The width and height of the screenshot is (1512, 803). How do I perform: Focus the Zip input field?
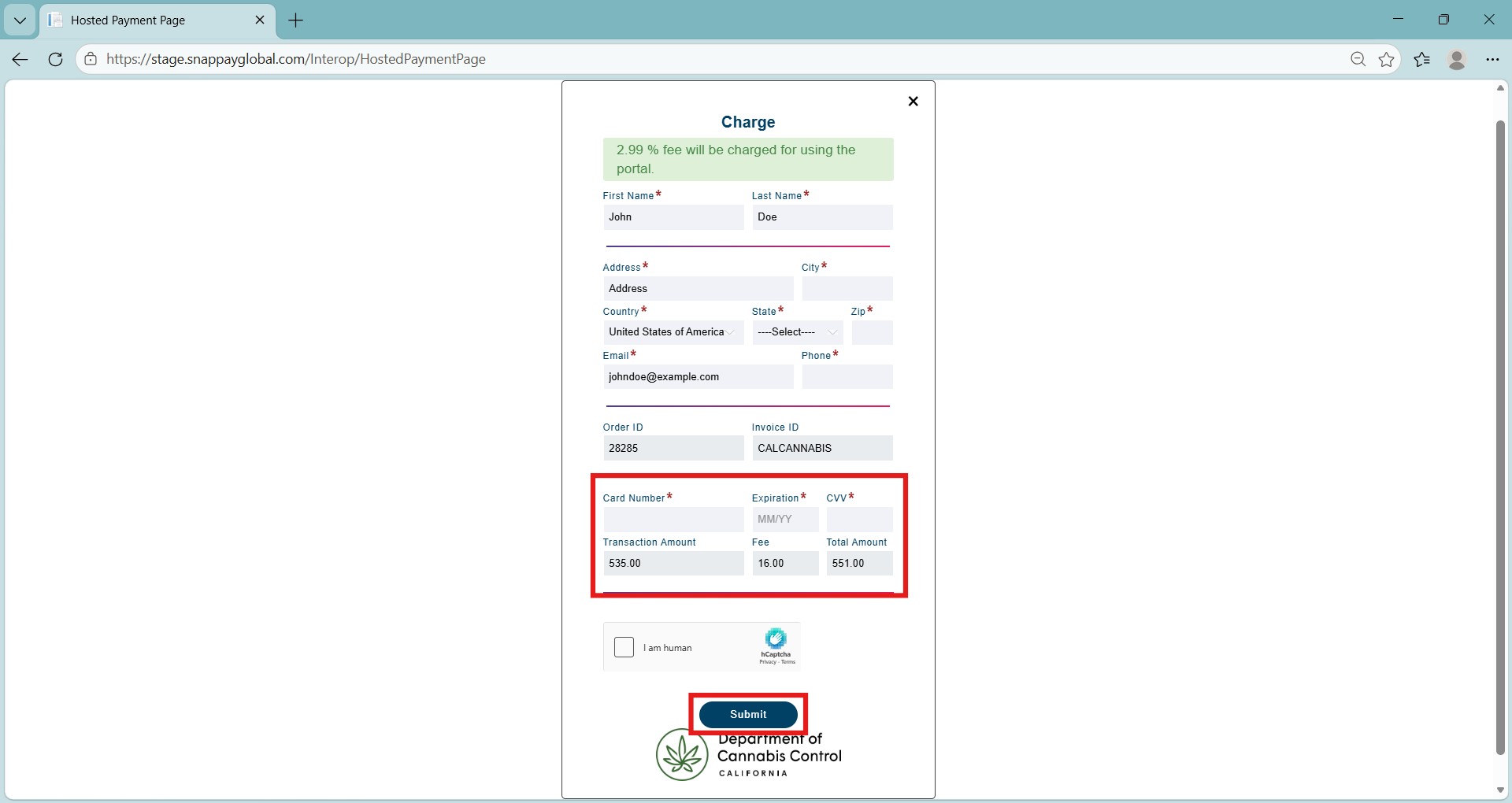pyautogui.click(x=872, y=332)
